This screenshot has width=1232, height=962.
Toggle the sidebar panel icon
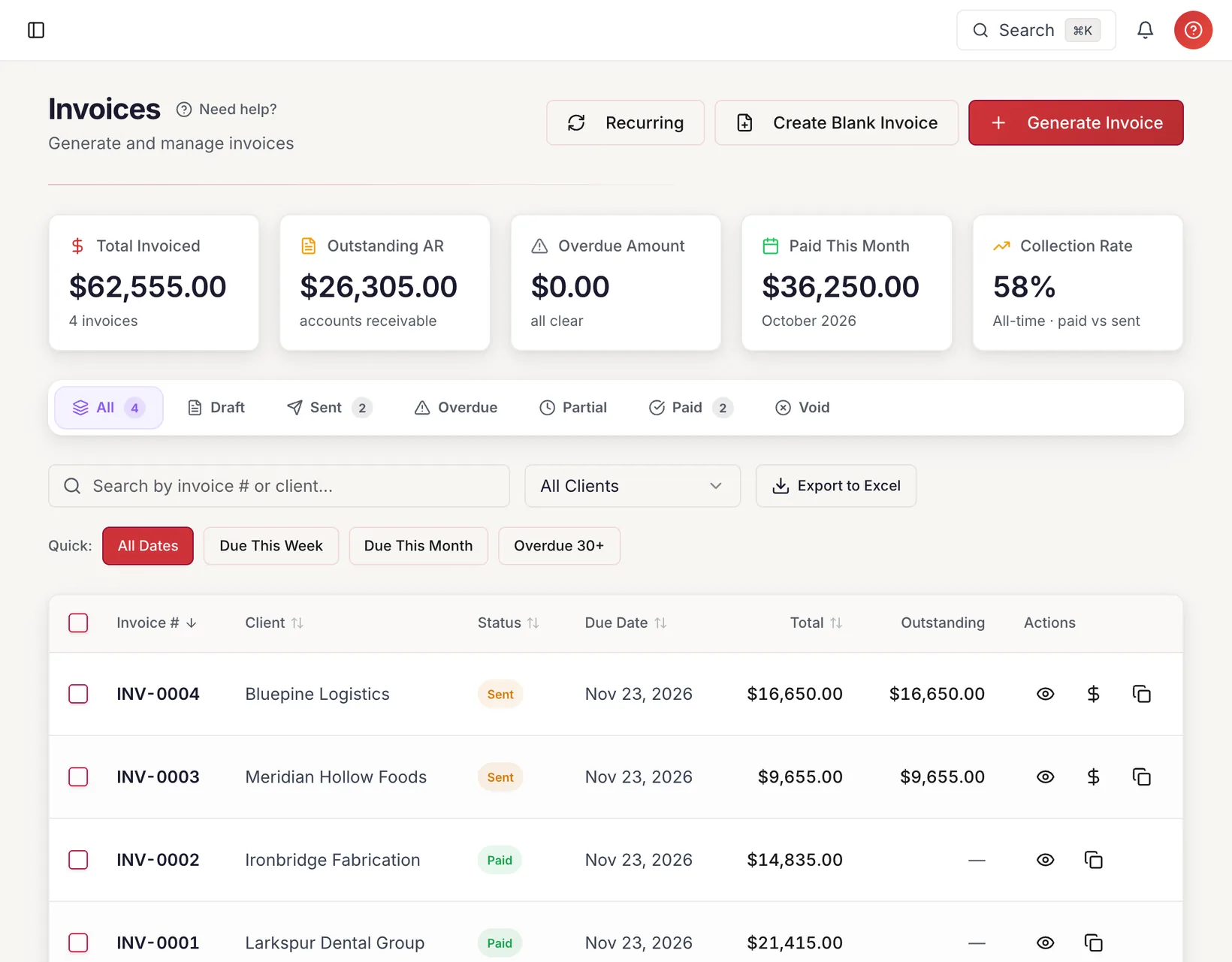36,30
